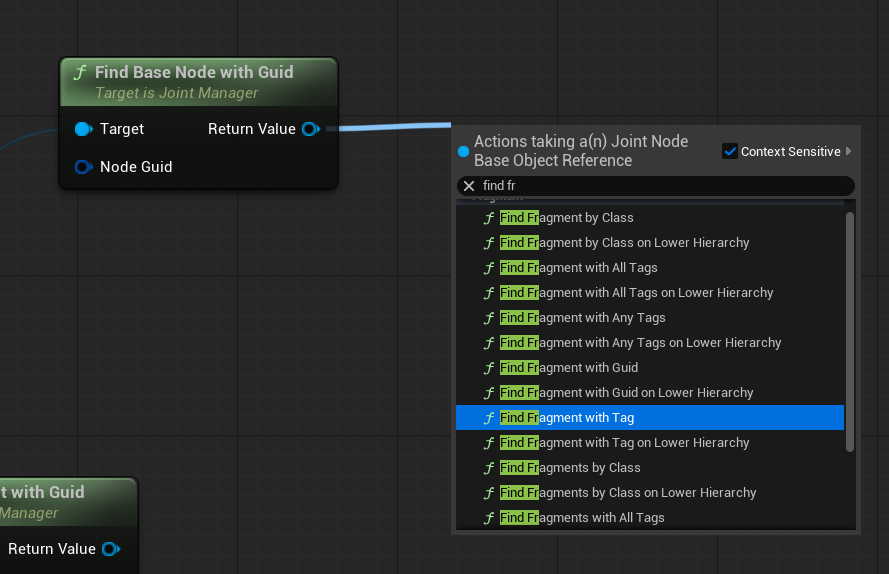
Task: Select Find Fragment with Tag
Action: pyautogui.click(x=567, y=418)
